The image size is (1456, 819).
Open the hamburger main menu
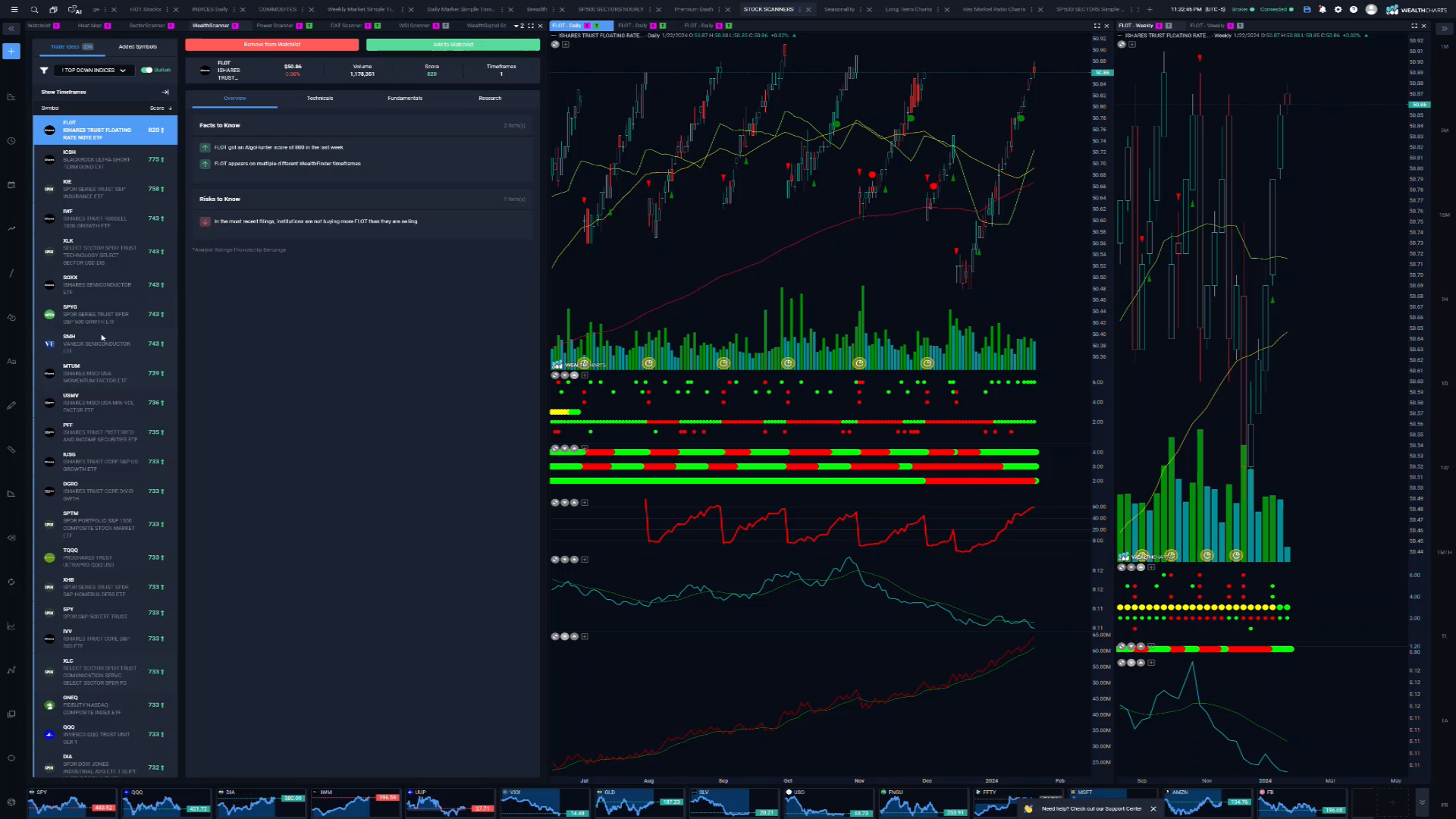click(x=14, y=10)
